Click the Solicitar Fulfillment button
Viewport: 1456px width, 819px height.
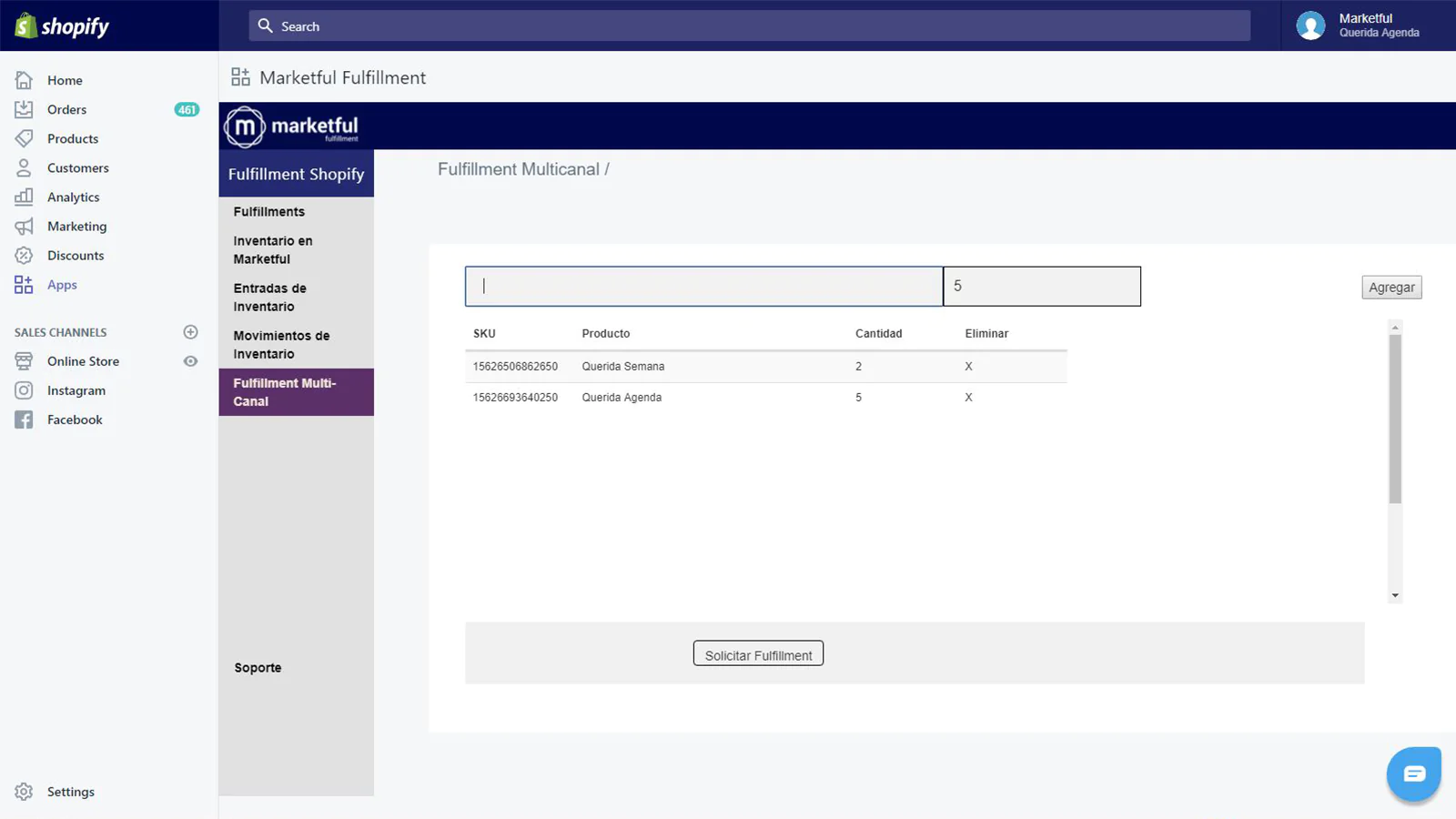(x=758, y=654)
